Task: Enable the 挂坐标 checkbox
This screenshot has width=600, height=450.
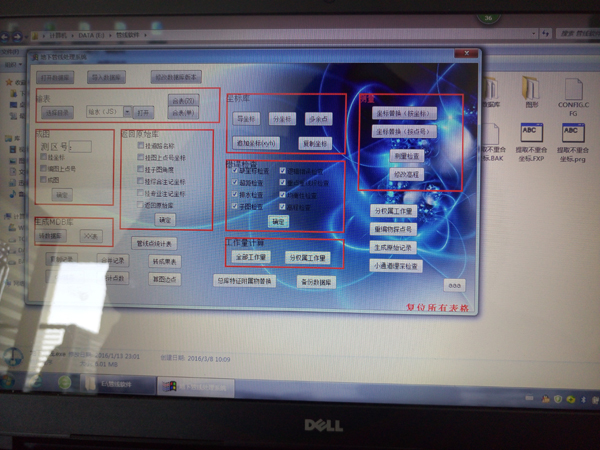Action: point(42,157)
